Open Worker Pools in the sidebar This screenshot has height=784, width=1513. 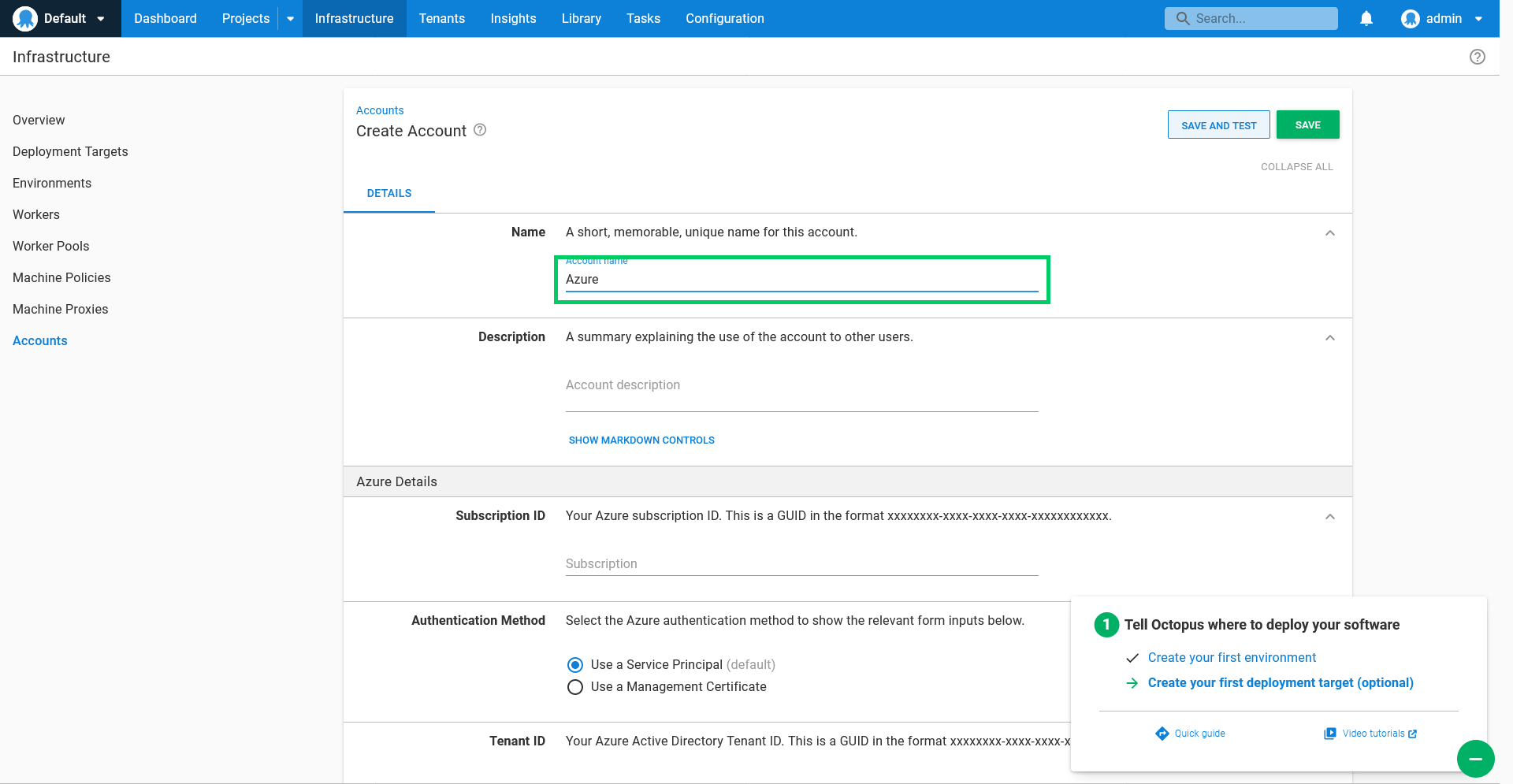pos(51,246)
